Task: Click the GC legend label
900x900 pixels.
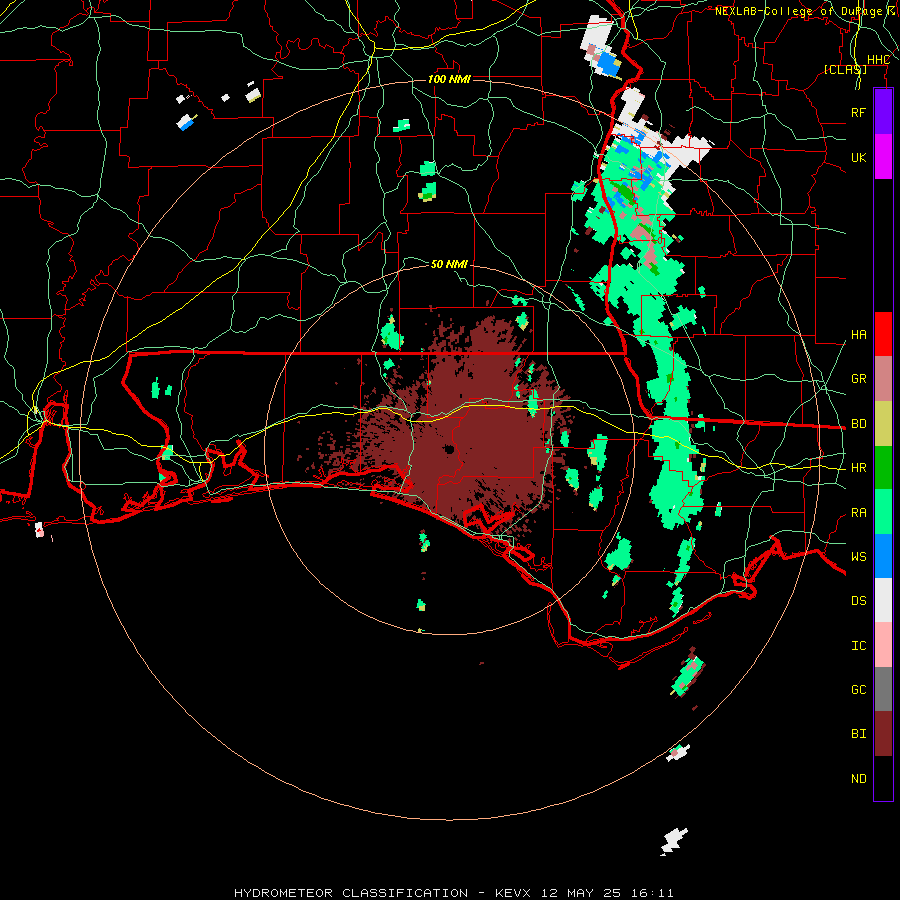Action: tap(858, 689)
